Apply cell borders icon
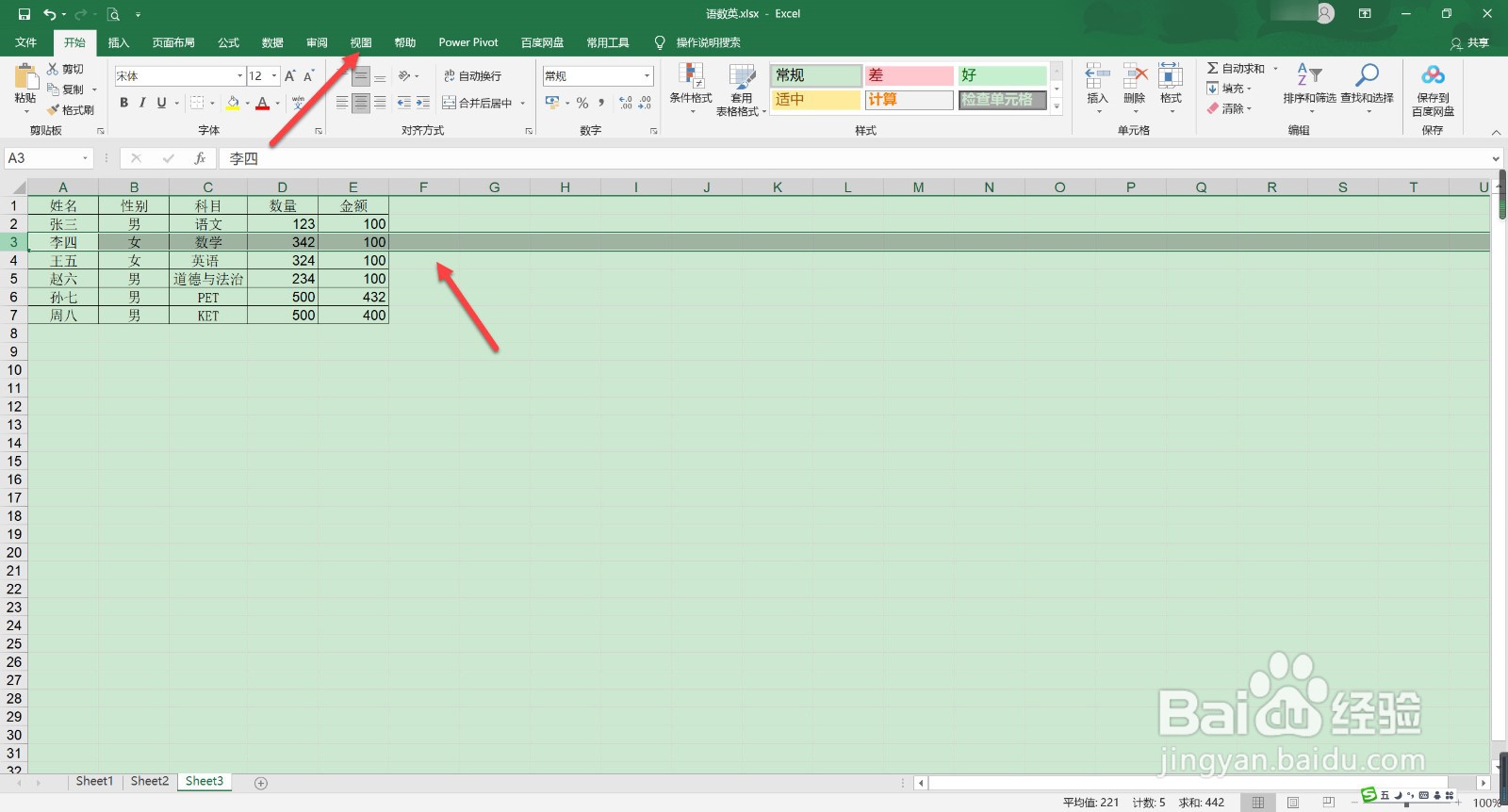The width and height of the screenshot is (1508, 812). pos(197,103)
